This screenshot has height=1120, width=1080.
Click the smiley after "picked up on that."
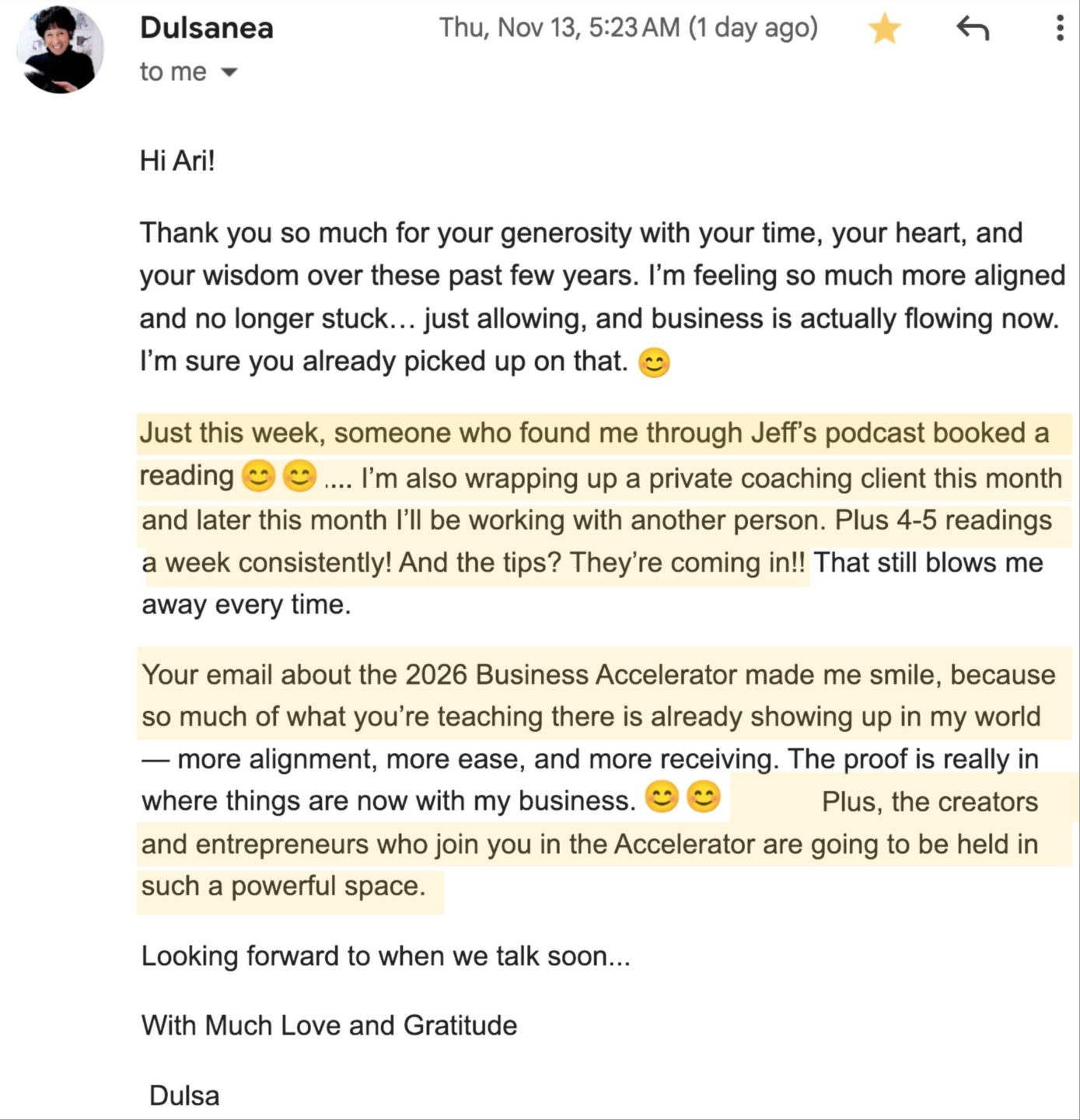tap(654, 362)
